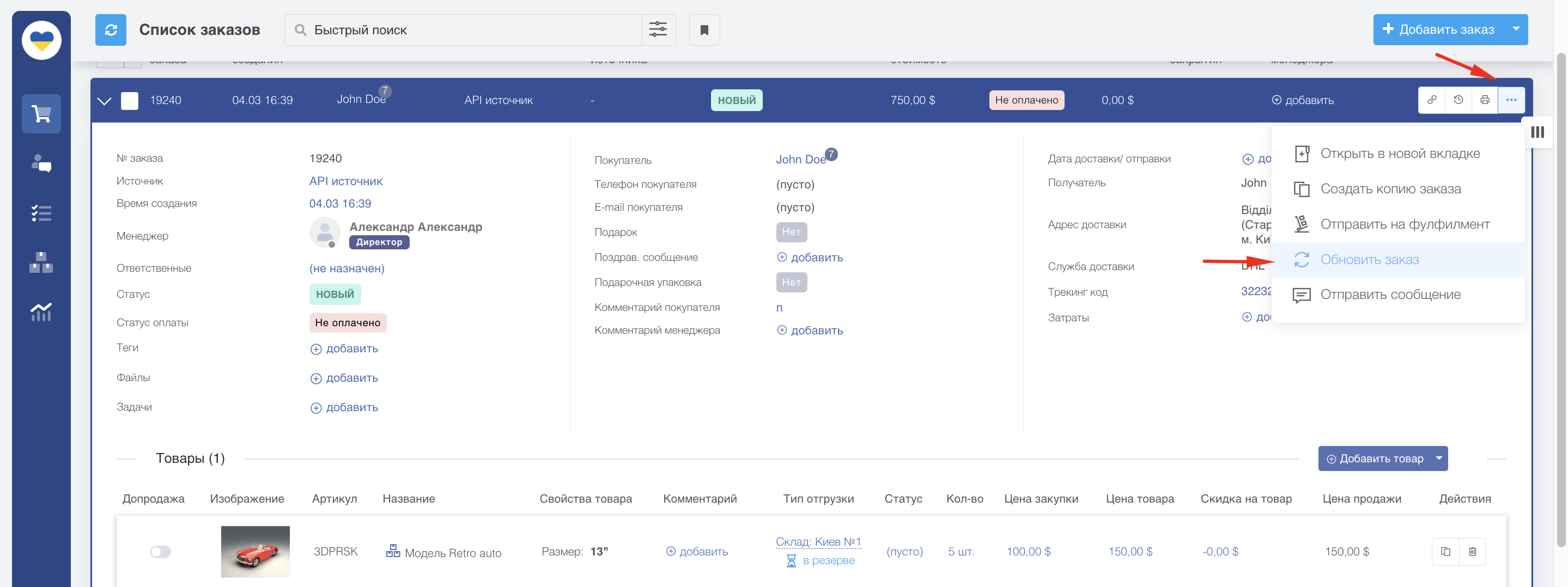This screenshot has width=1568, height=587.
Task: Open the НОВЫЙ status badge in order row
Action: 737,100
